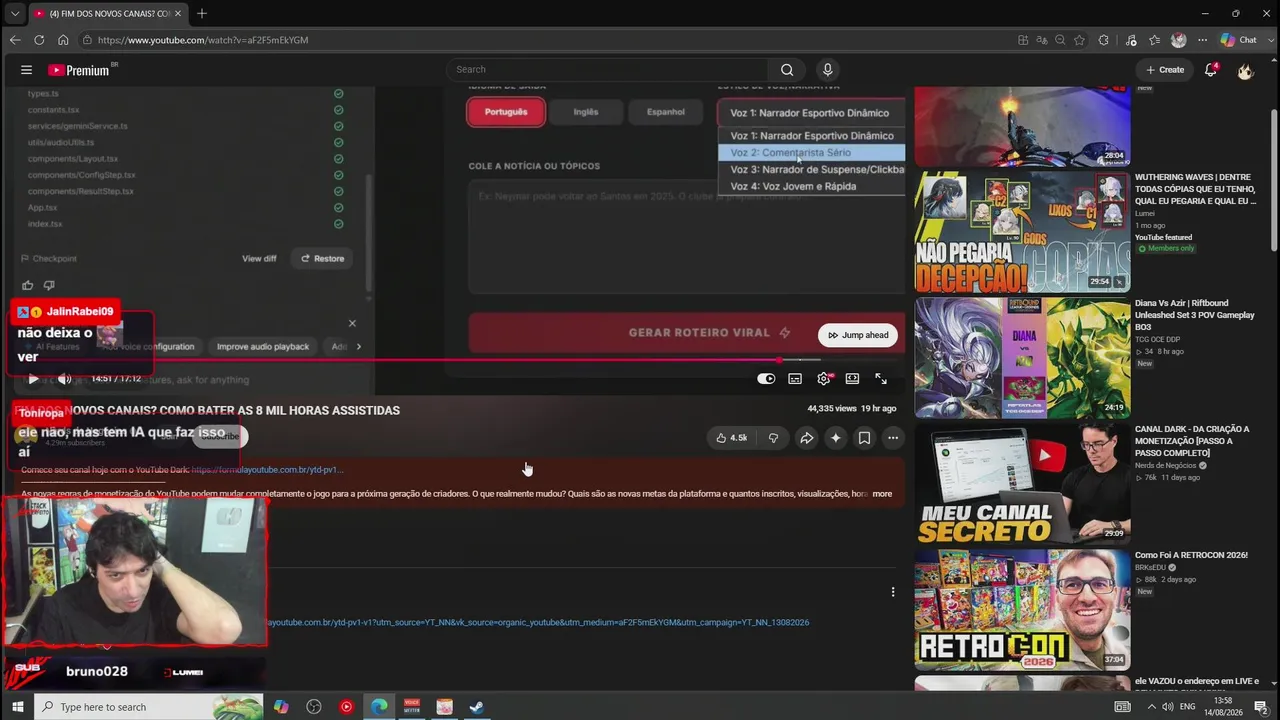Toggle the autoplay switch in player
Viewport: 1280px width, 720px height.
(x=766, y=379)
